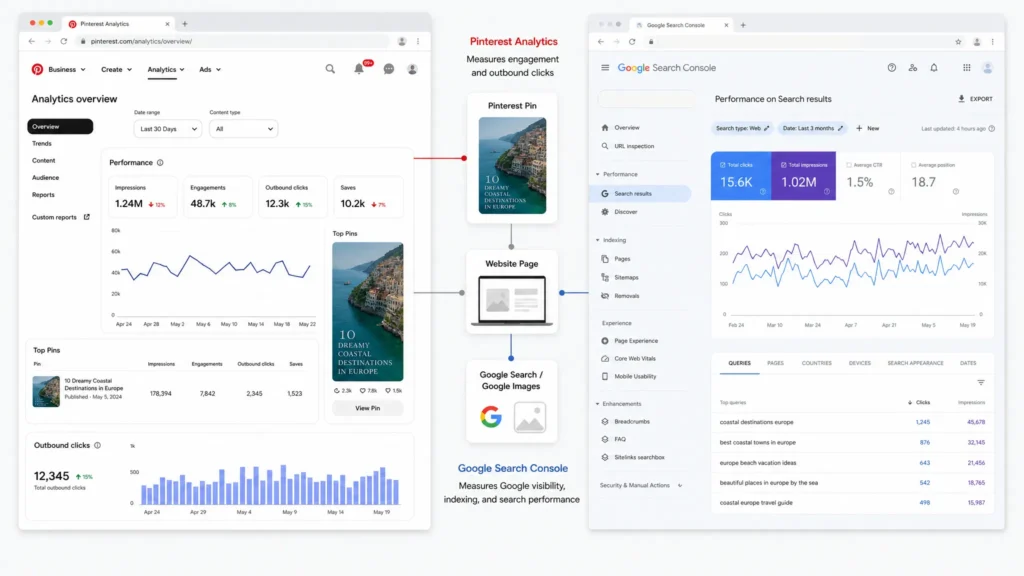Expand Security & Manual Actions section
1024x576 pixels.
pyautogui.click(x=680, y=486)
